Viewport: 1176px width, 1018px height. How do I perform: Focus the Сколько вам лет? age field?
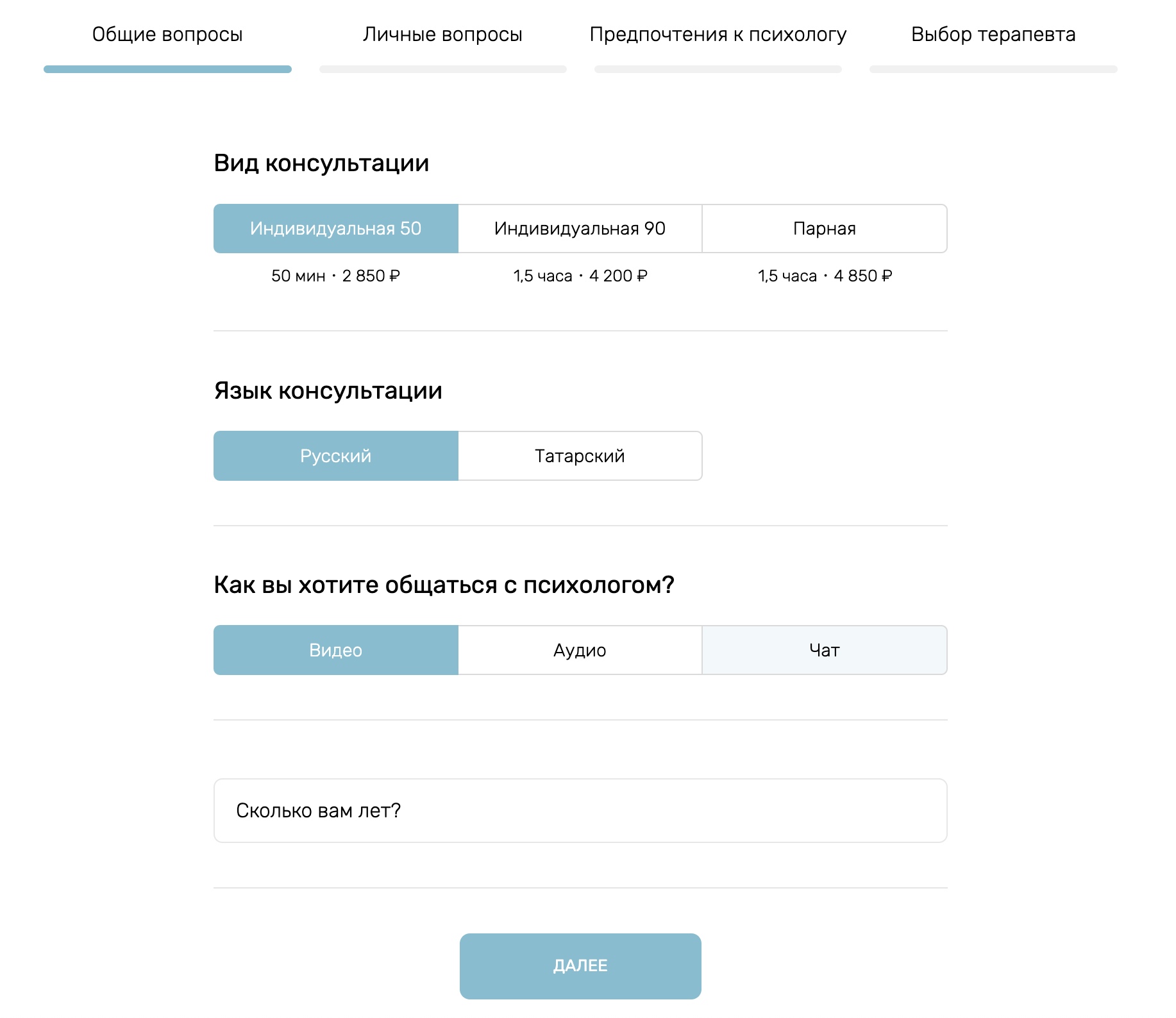tap(580, 811)
